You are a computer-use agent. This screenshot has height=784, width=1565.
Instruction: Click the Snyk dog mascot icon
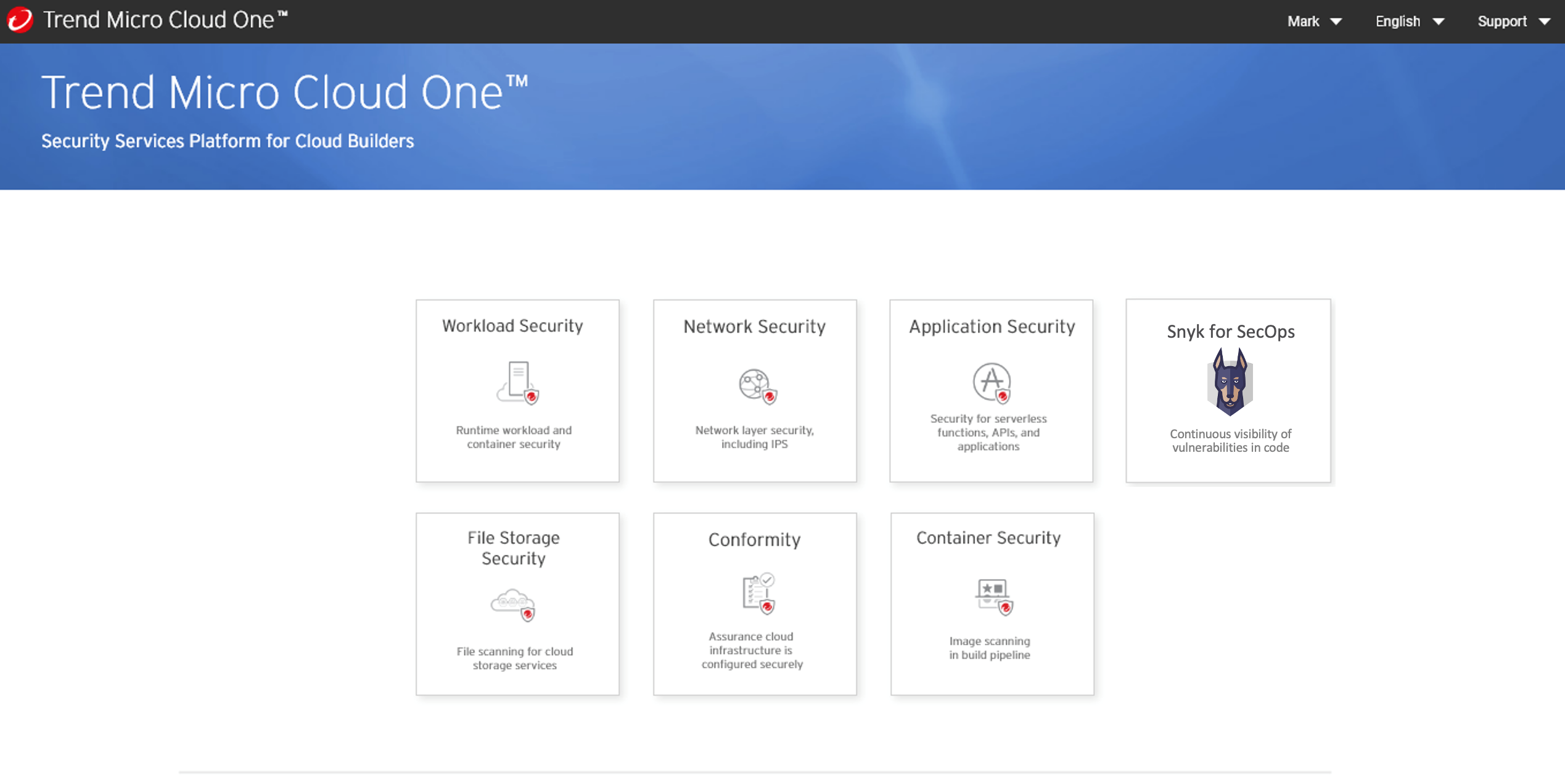tap(1230, 382)
